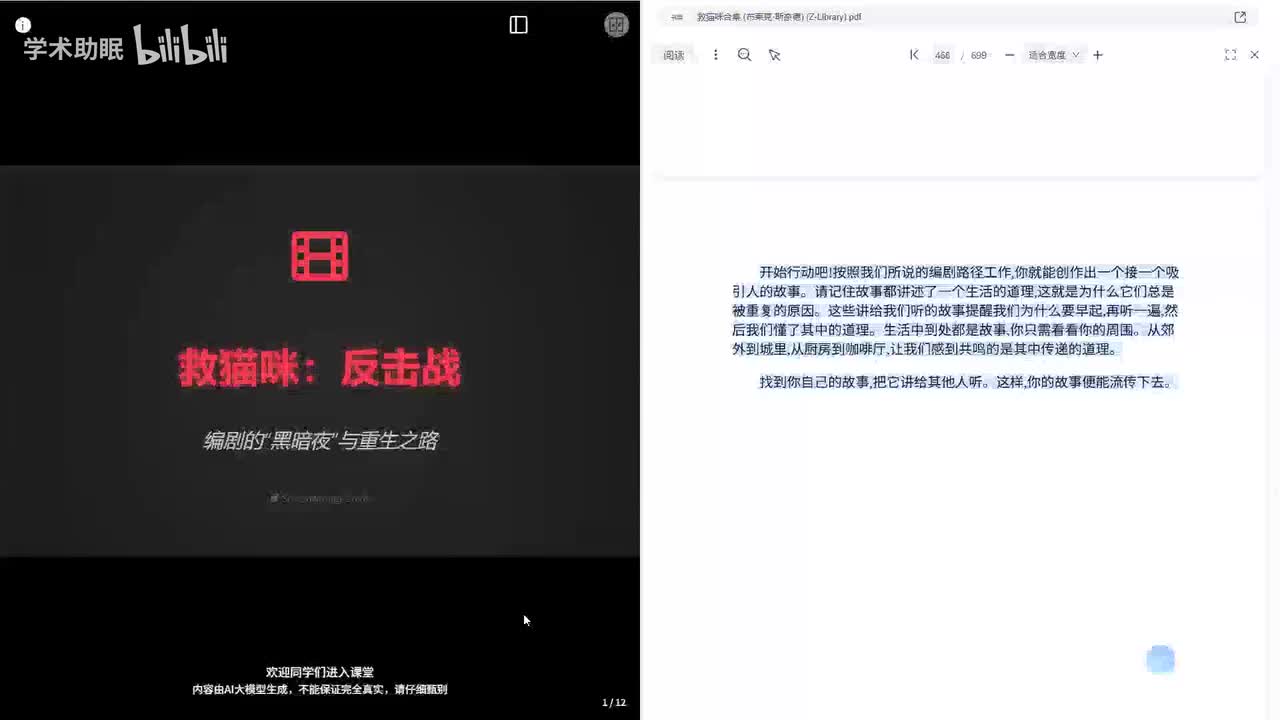Click the total page count 699
The image size is (1280, 720).
pyautogui.click(x=979, y=55)
